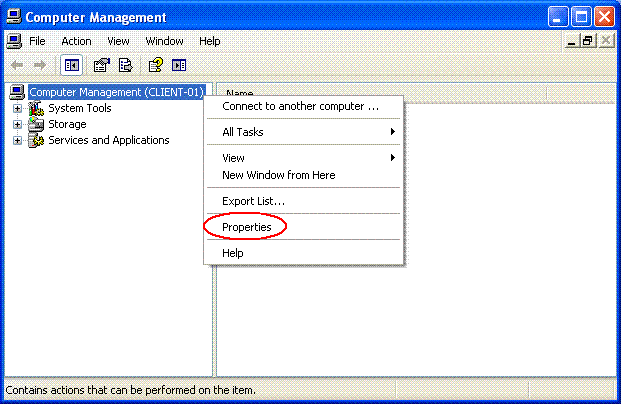Click the Storage tree icon

36,124
